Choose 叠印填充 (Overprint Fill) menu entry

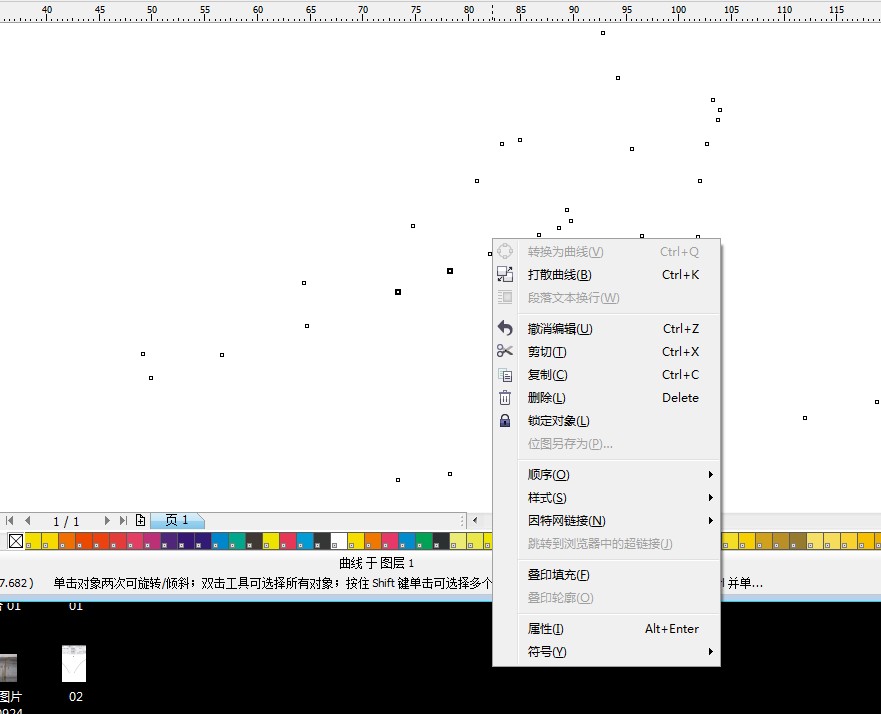coord(606,575)
